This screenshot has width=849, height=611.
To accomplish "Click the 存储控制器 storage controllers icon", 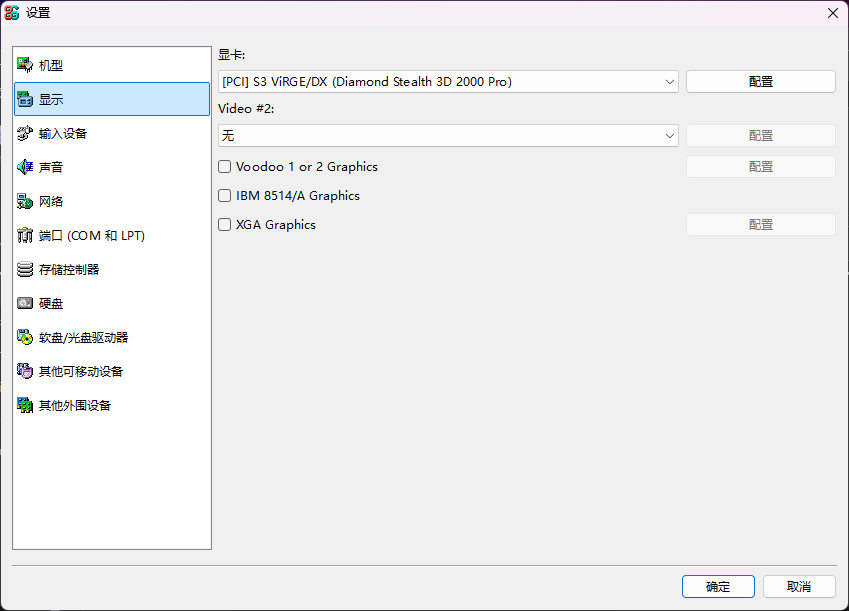I will pos(25,269).
